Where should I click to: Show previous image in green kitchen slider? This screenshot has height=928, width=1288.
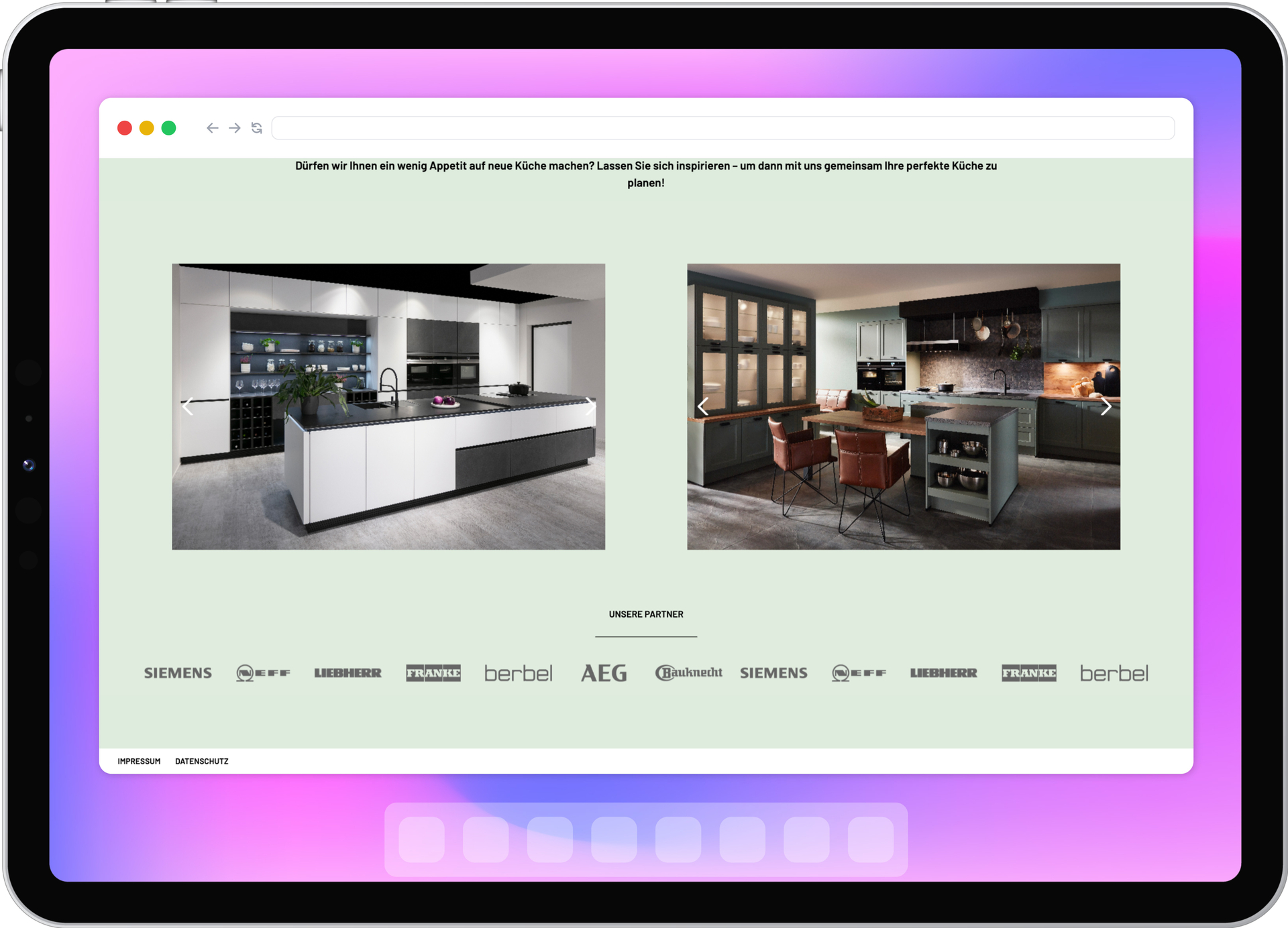point(703,406)
